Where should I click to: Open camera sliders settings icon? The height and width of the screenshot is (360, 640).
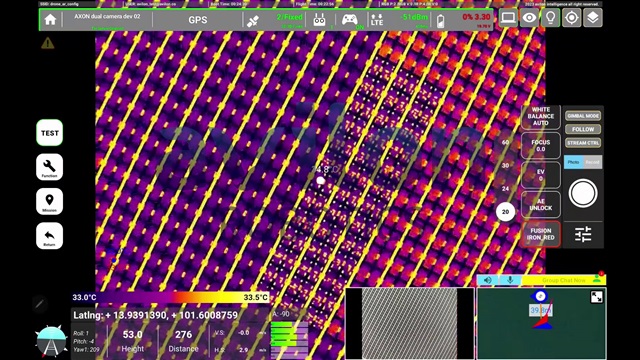pos(583,234)
